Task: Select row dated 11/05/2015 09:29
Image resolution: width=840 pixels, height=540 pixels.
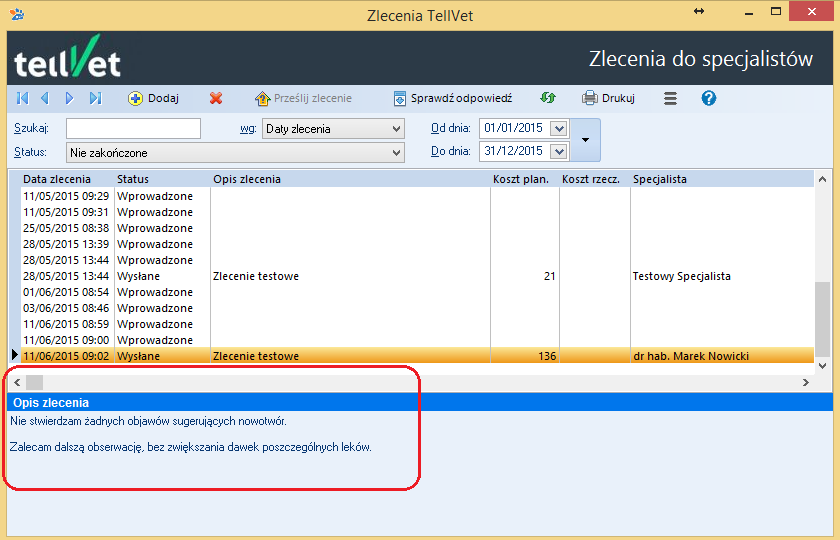Action: [x=417, y=196]
